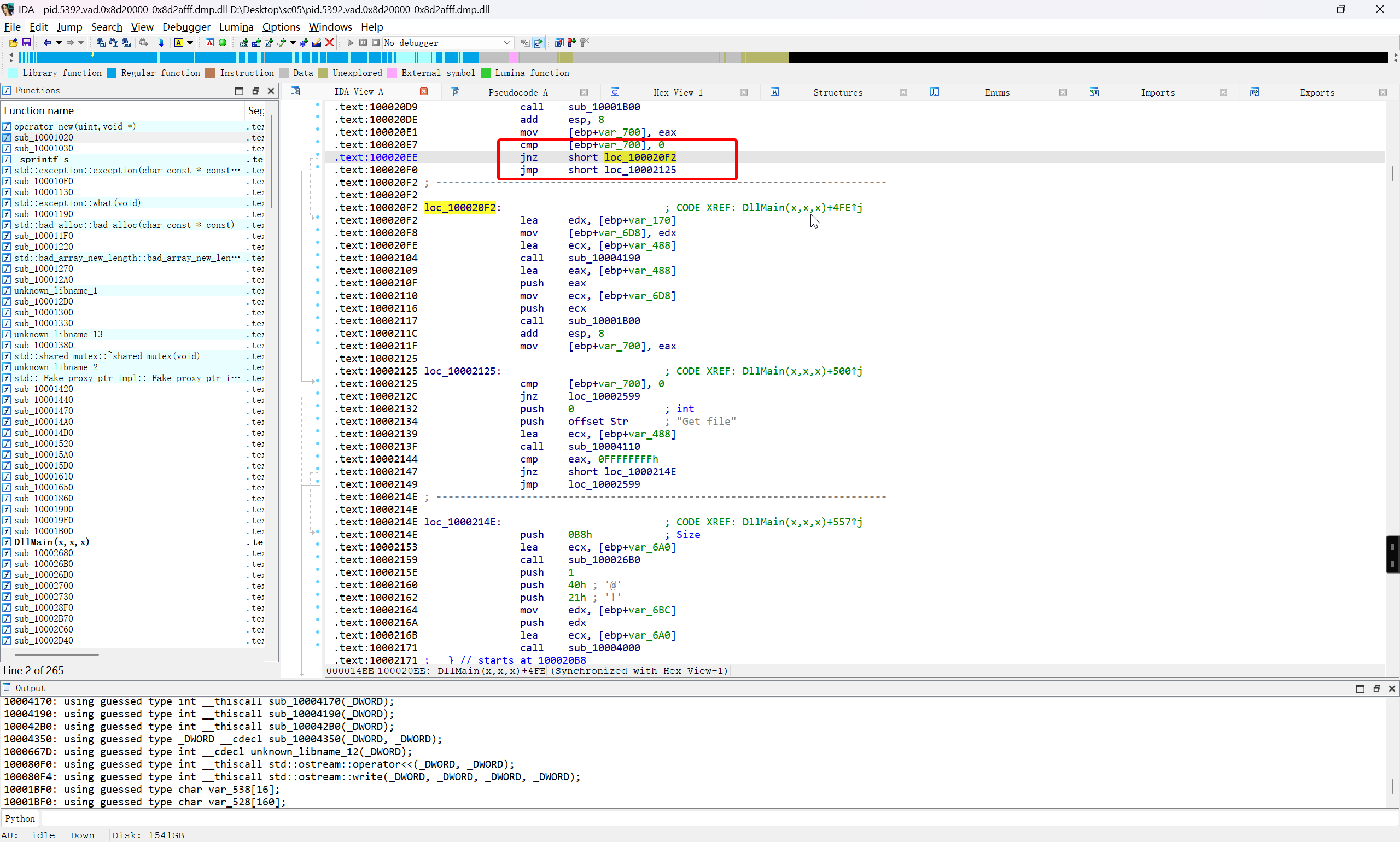
Task: Click the red triangle warning icon
Action: point(209,43)
